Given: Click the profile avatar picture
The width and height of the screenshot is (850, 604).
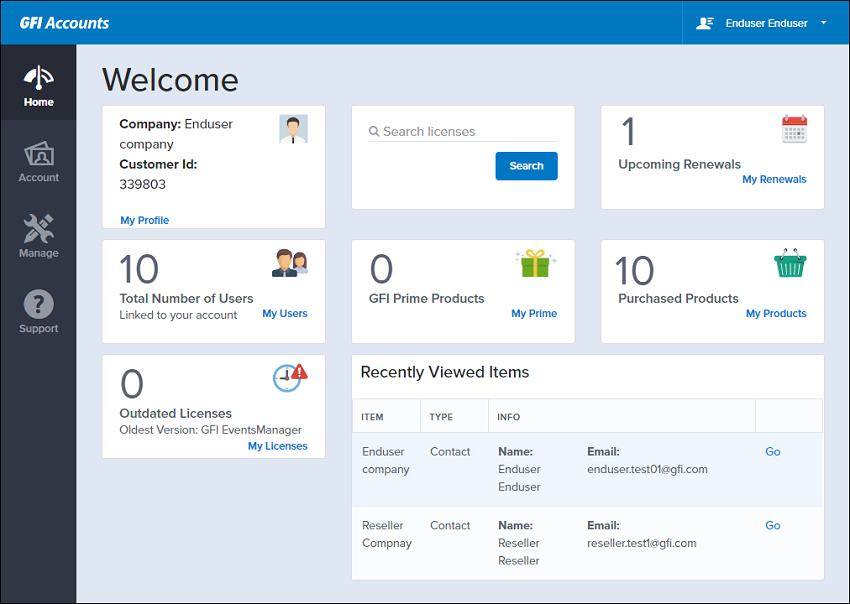Looking at the screenshot, I should point(293,129).
